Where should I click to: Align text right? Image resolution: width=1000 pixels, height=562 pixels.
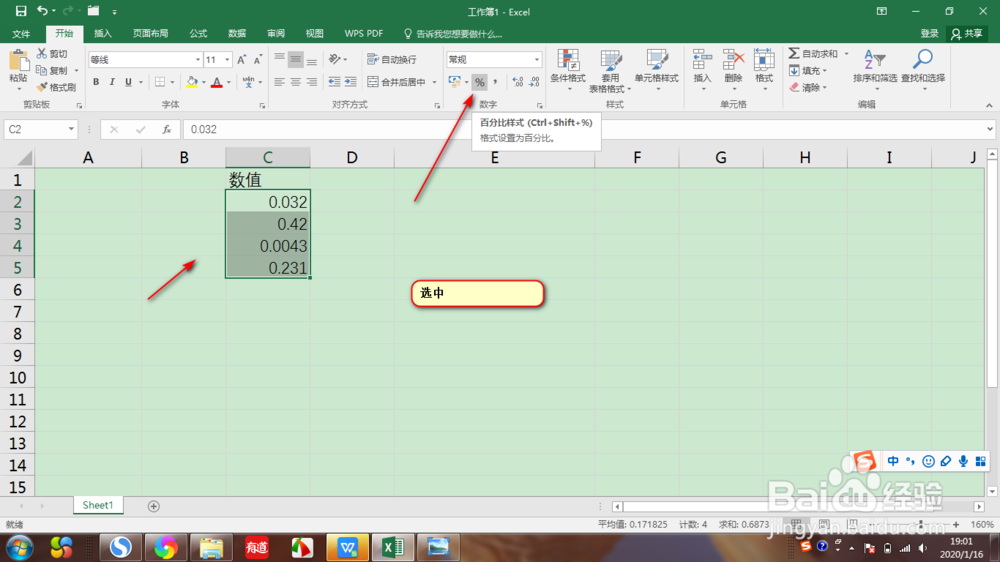tap(312, 82)
